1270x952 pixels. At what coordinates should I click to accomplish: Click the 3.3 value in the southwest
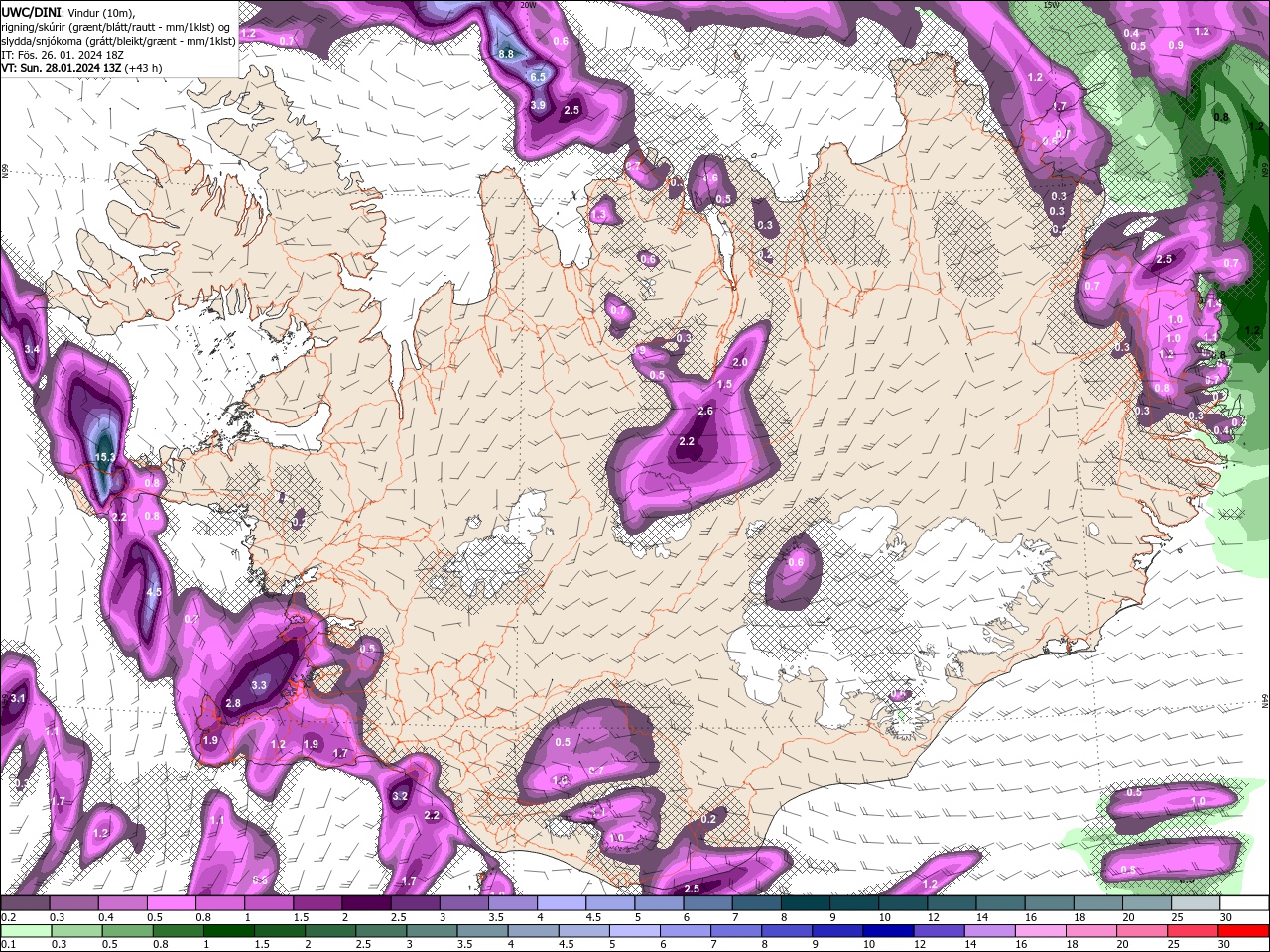(x=259, y=685)
